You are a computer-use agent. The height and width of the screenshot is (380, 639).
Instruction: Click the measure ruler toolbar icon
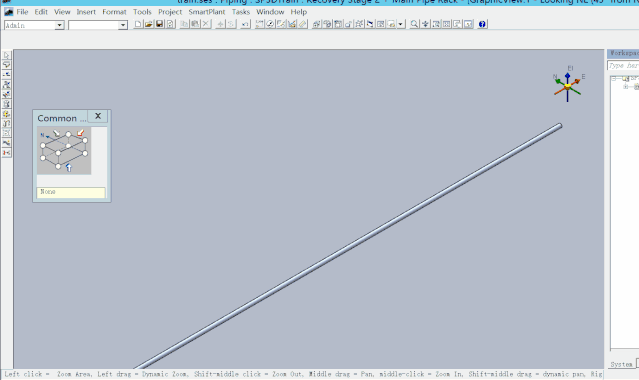302,24
